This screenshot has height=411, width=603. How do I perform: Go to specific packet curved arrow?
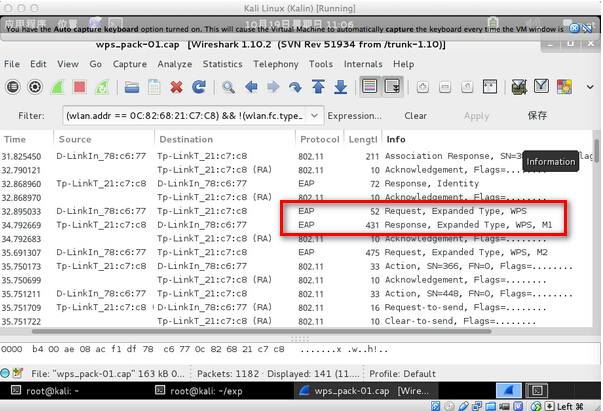pos(295,87)
